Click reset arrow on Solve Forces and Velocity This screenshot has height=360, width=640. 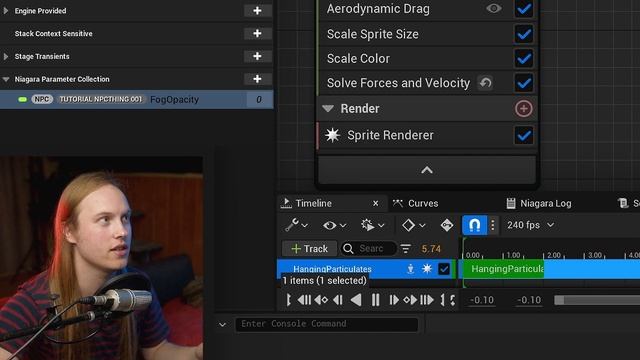[485, 83]
